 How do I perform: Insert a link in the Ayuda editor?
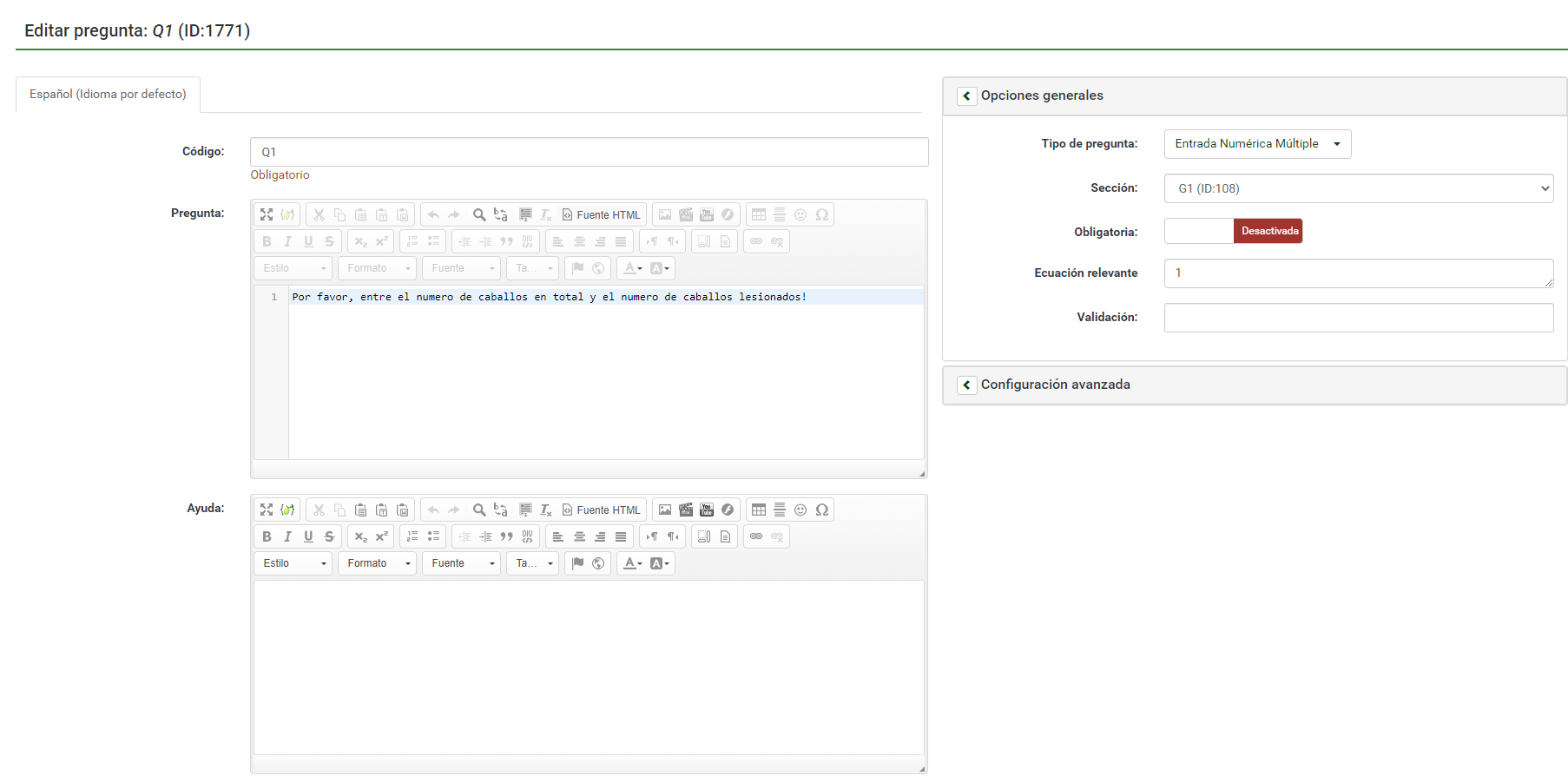756,536
